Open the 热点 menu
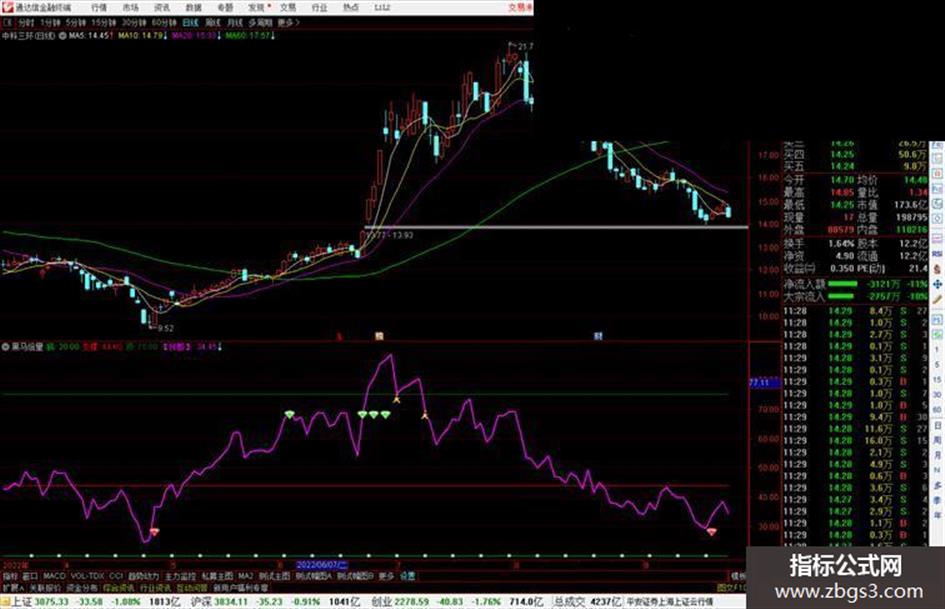The height and width of the screenshot is (609, 945). (351, 7)
